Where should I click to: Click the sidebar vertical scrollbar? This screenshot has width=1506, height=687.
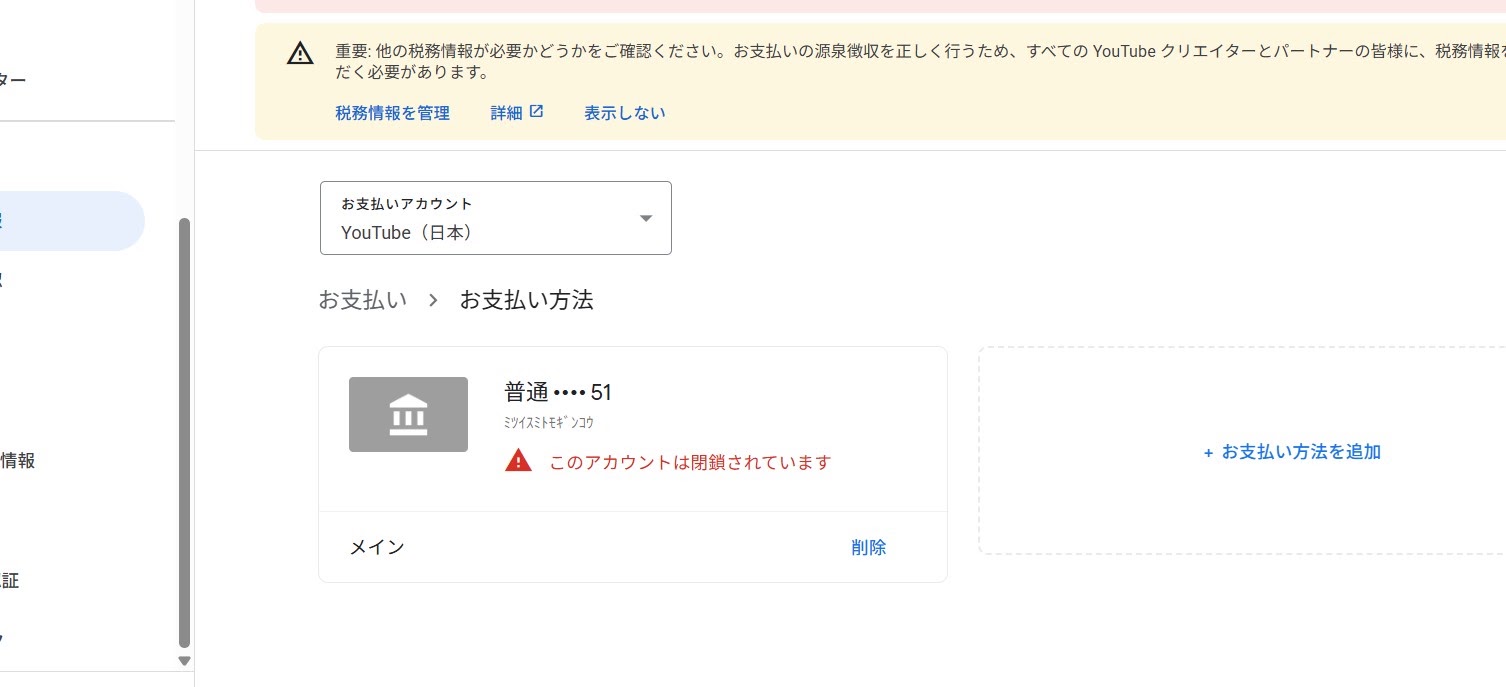point(183,432)
